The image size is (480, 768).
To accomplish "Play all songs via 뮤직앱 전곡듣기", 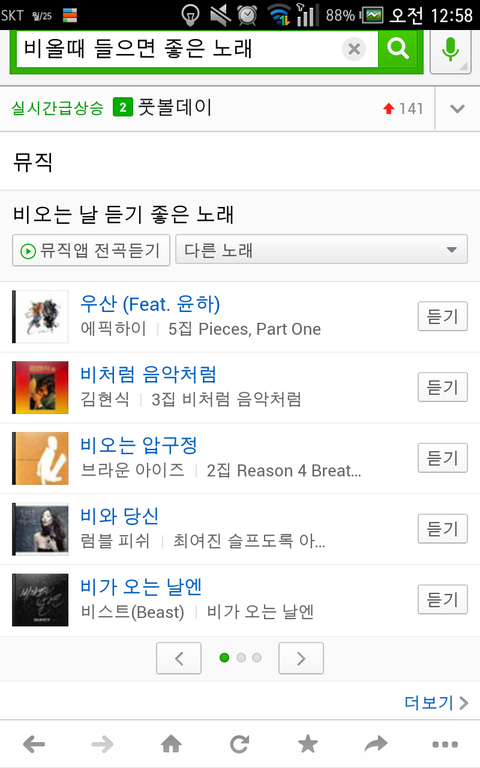I will coord(91,250).
